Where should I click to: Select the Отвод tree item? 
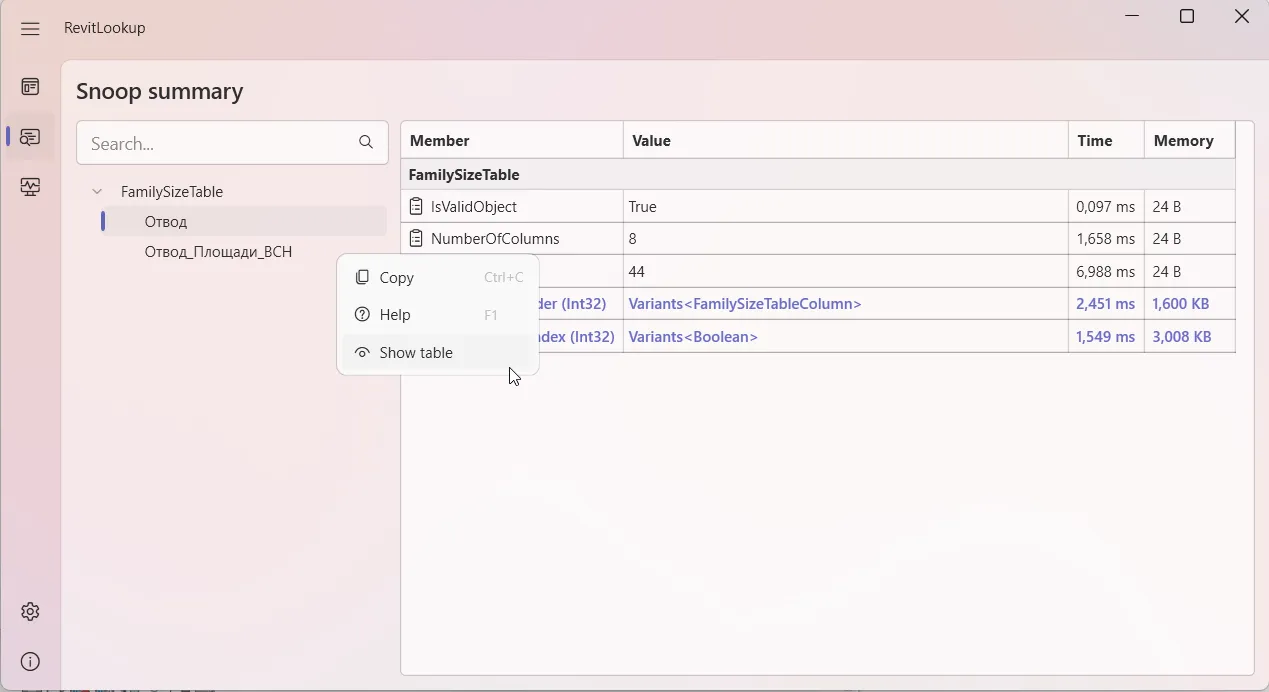243,221
